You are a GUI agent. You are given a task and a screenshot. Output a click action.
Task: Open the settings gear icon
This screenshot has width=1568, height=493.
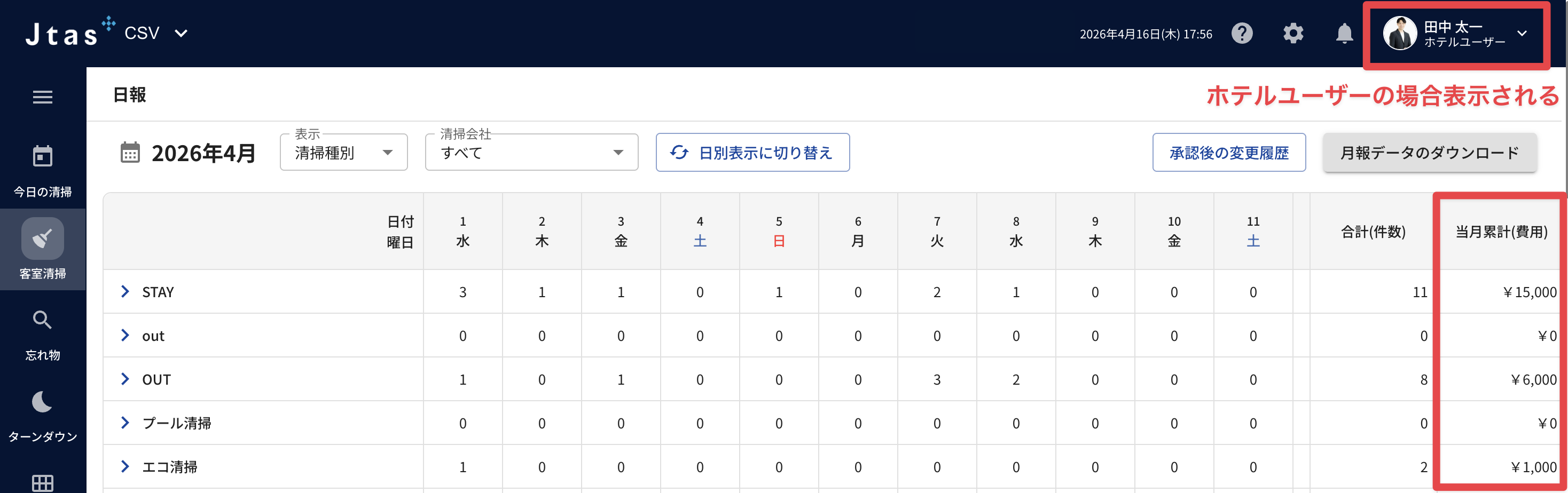1293,33
